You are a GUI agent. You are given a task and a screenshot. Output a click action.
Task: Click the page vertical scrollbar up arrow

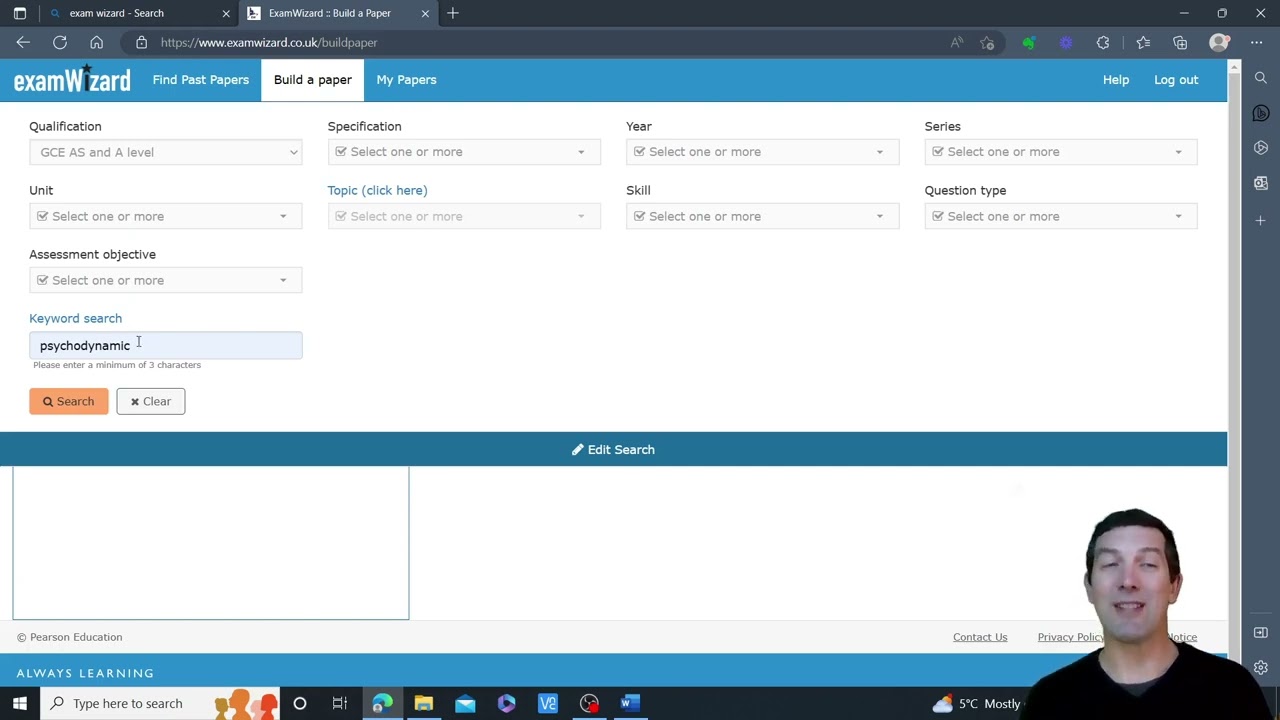1234,67
